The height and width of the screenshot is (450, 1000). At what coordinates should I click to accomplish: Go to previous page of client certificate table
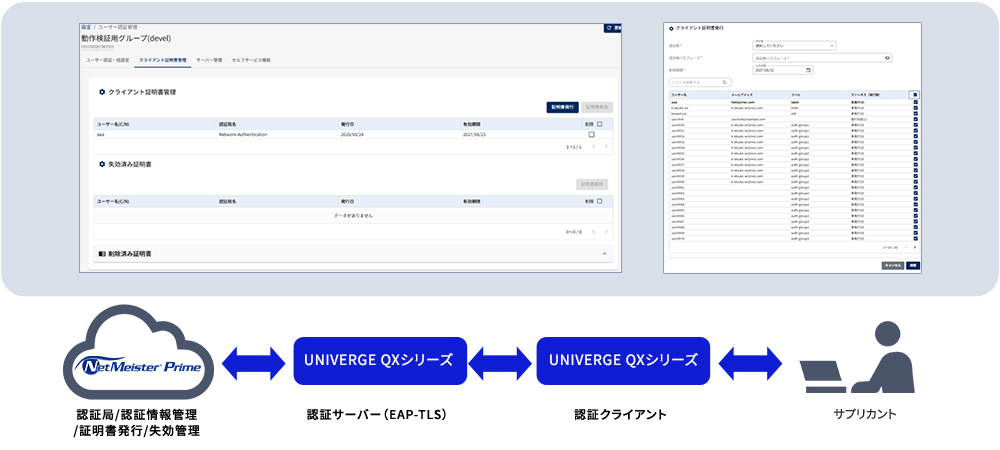point(592,147)
